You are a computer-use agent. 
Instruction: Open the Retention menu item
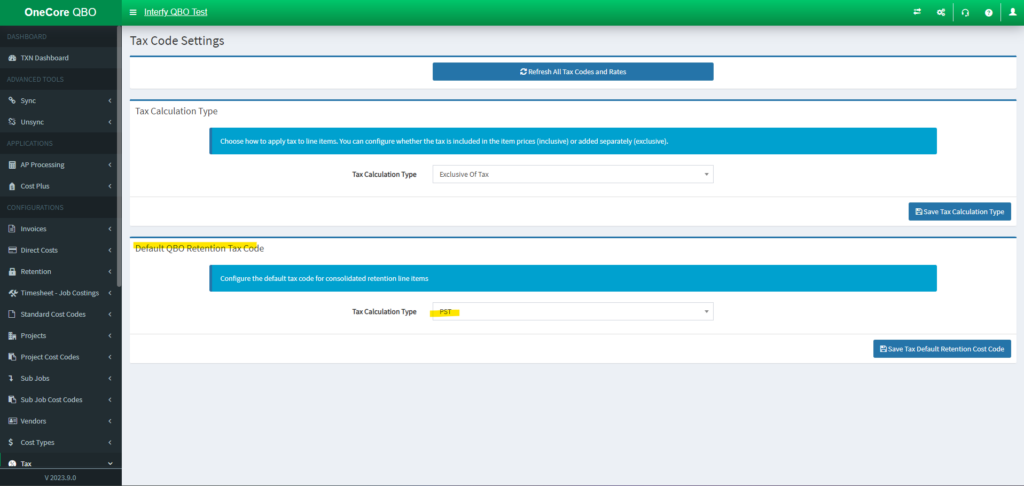coord(36,272)
